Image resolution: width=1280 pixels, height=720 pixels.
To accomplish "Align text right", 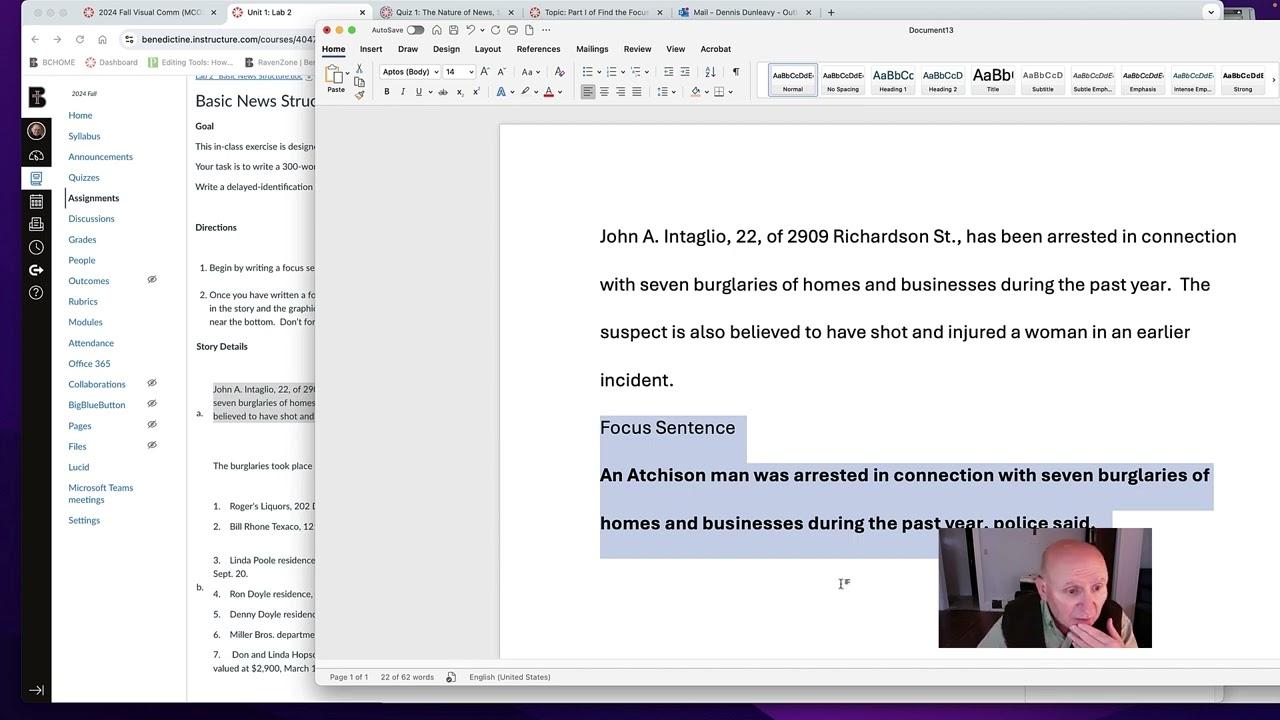I will pos(620,92).
